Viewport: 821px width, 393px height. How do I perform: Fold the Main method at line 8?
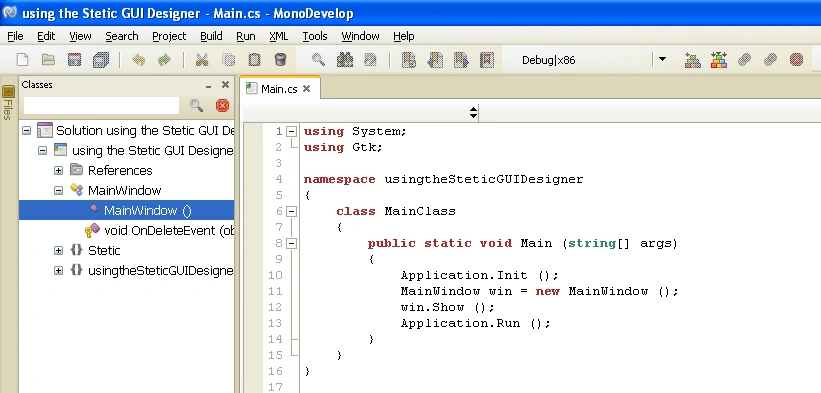click(292, 243)
